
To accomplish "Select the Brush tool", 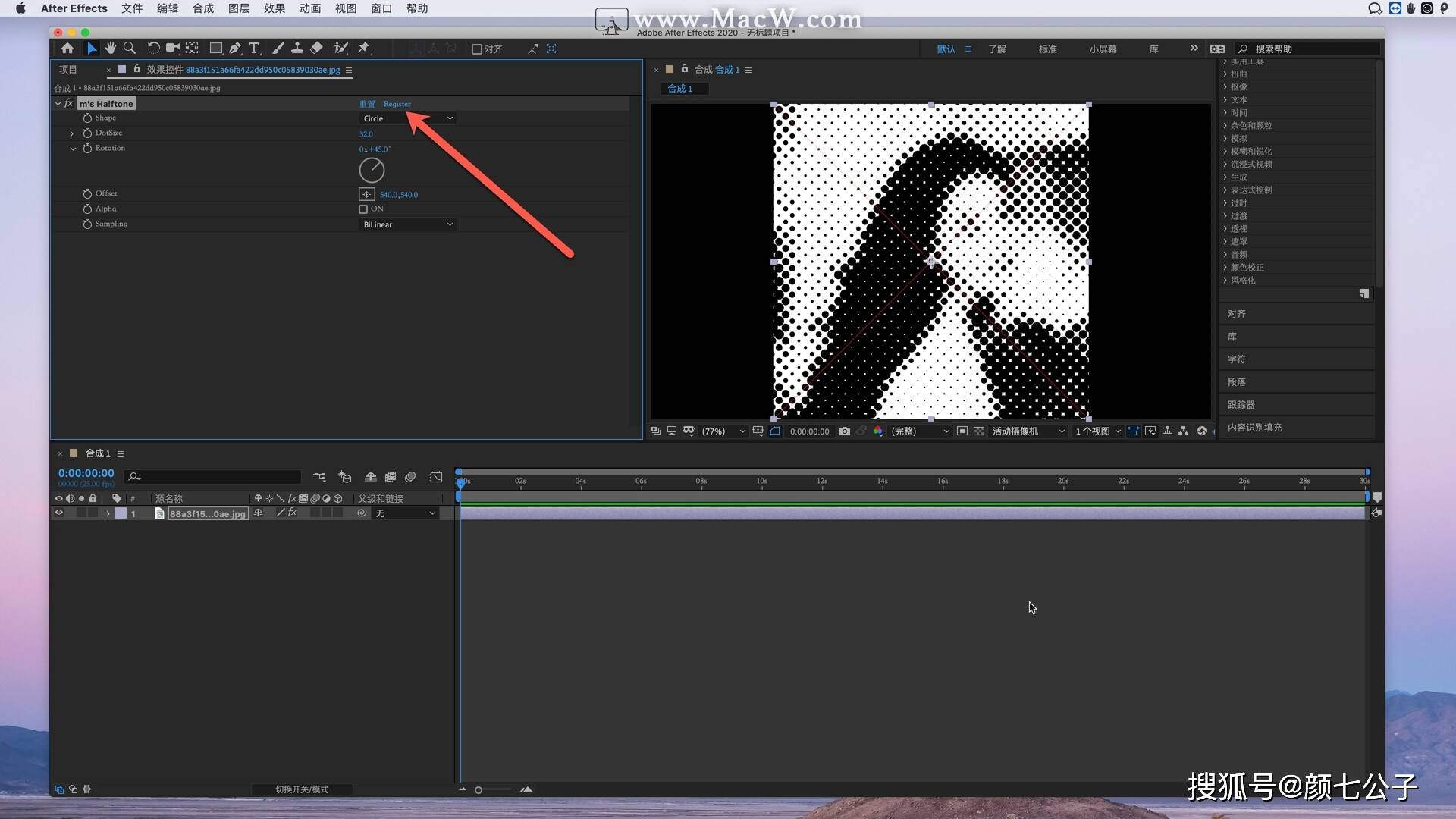I will click(x=278, y=49).
